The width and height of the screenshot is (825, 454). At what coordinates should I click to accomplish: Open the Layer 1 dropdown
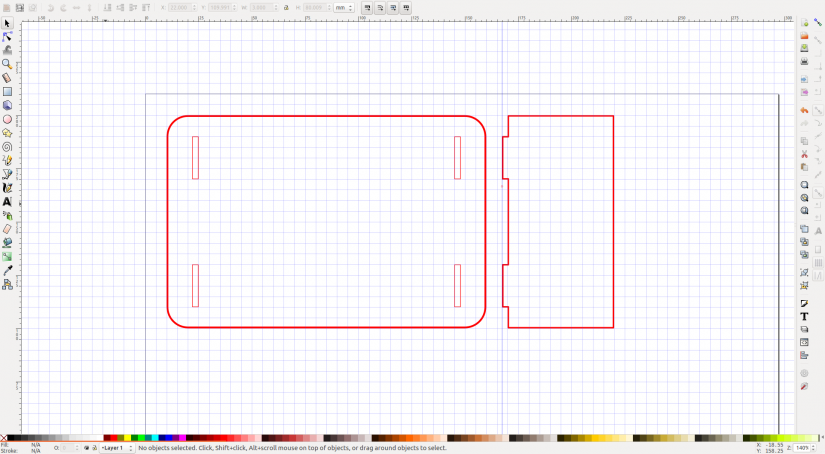[x=117, y=448]
